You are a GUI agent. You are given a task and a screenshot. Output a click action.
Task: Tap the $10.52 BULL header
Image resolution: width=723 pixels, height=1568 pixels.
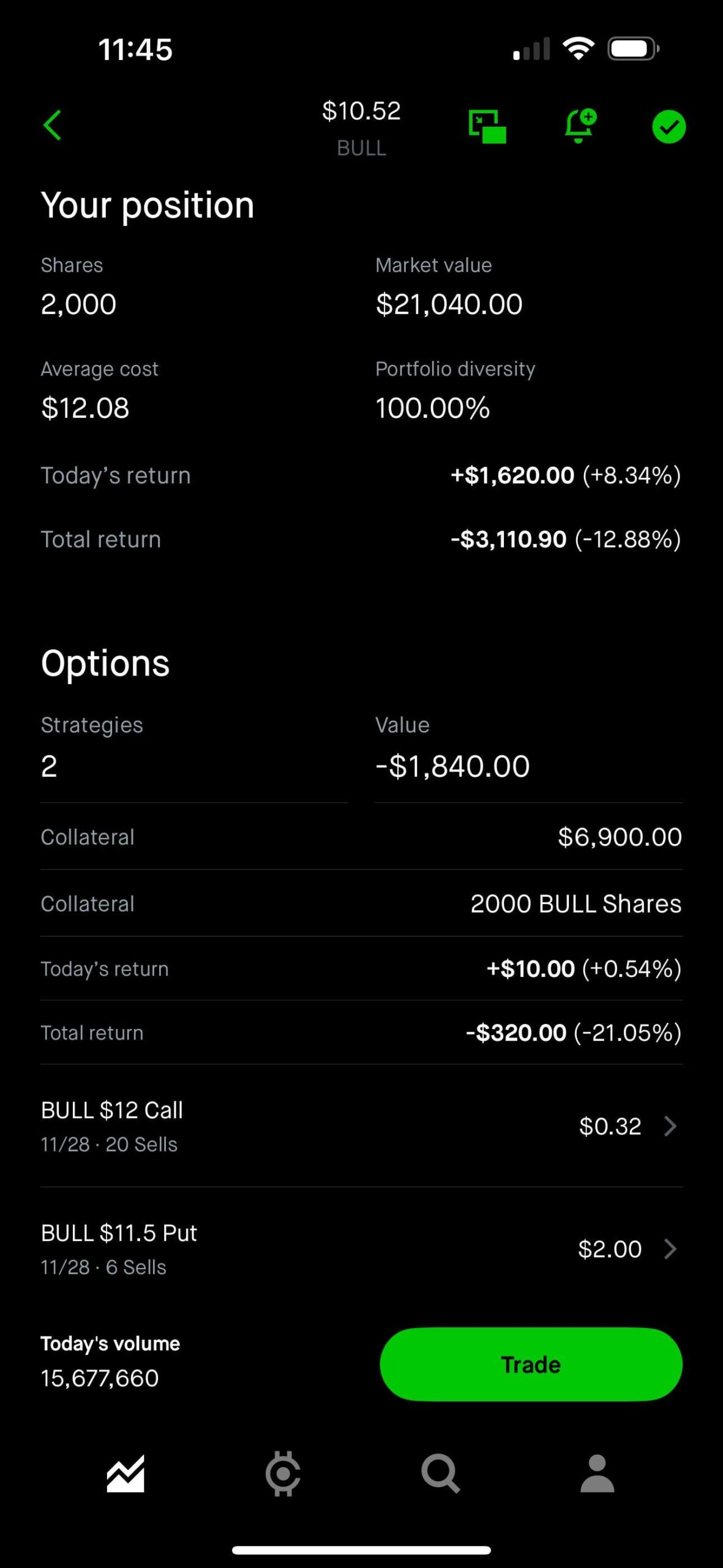pyautogui.click(x=361, y=127)
